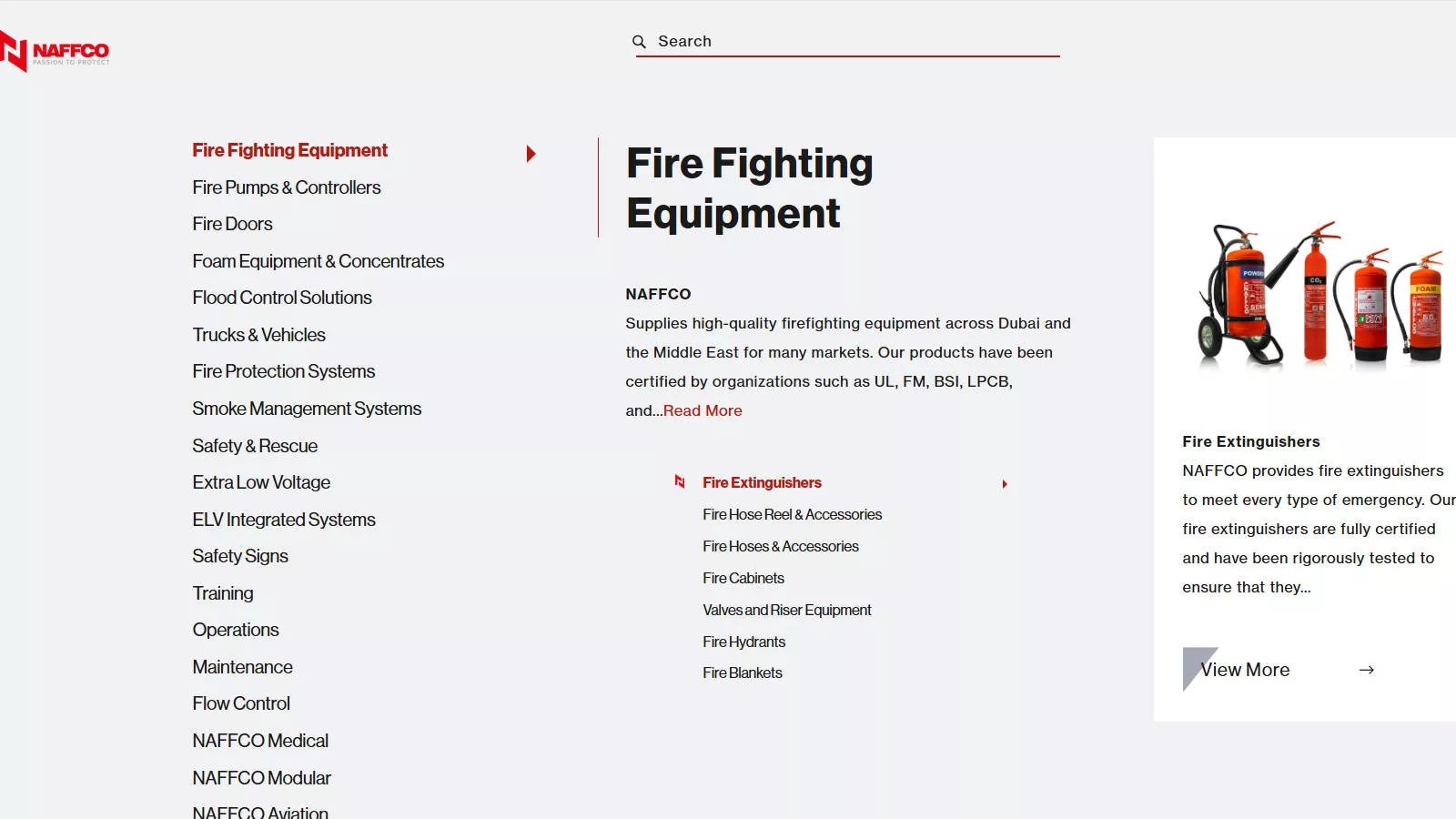1456x819 pixels.
Task: Focus the Search input field
Action: click(x=857, y=42)
